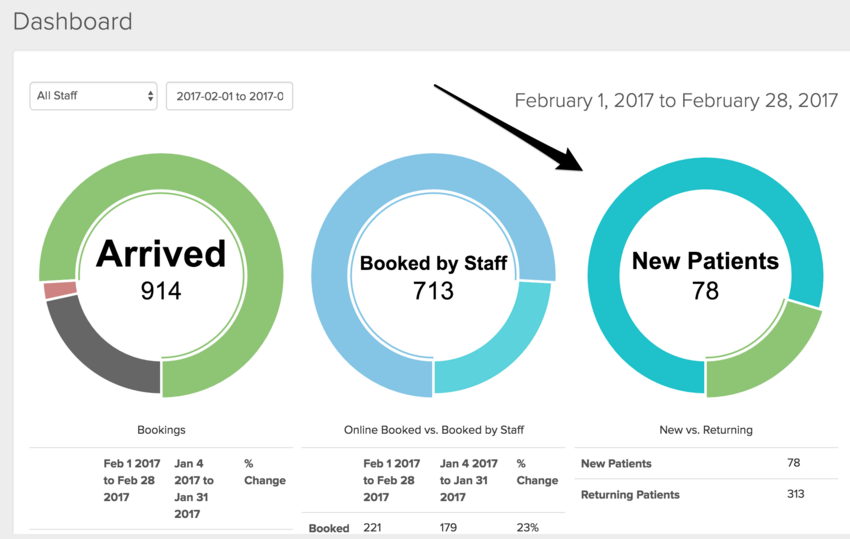Click the date range input field

tap(229, 96)
